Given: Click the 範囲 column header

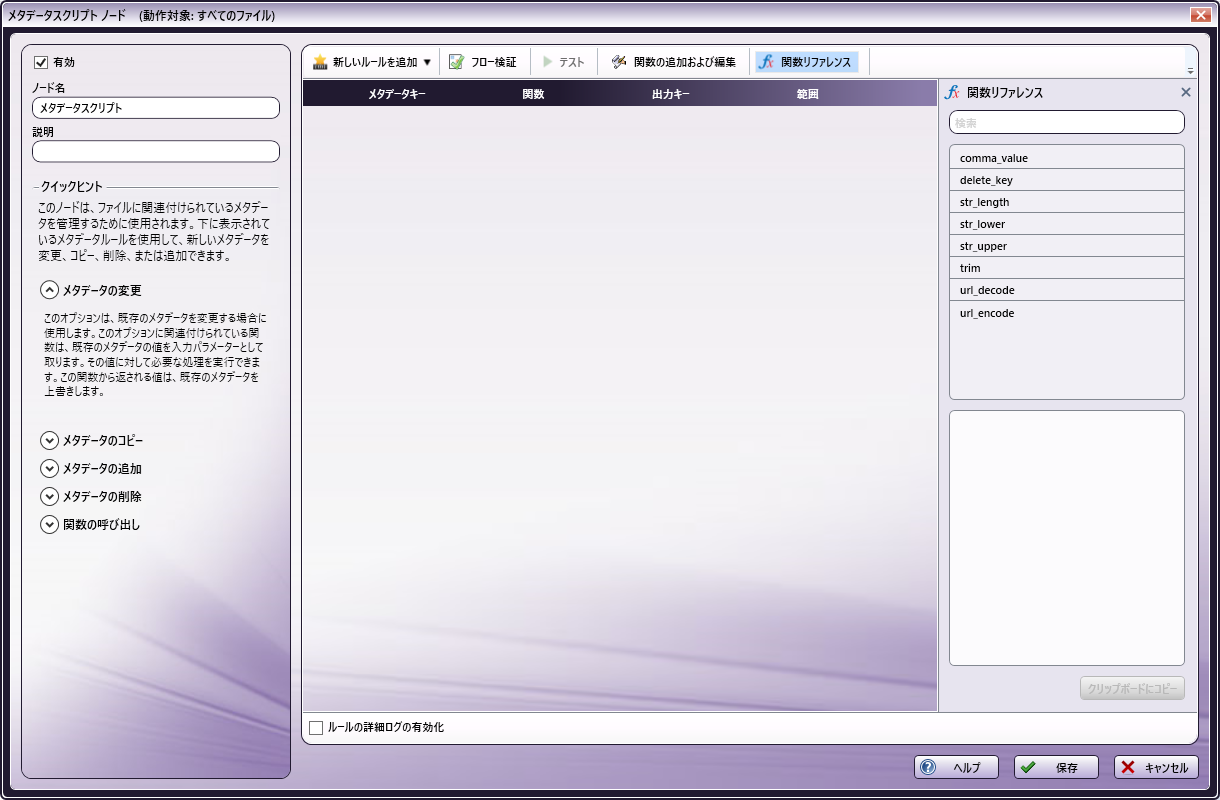Looking at the screenshot, I should (808, 94).
